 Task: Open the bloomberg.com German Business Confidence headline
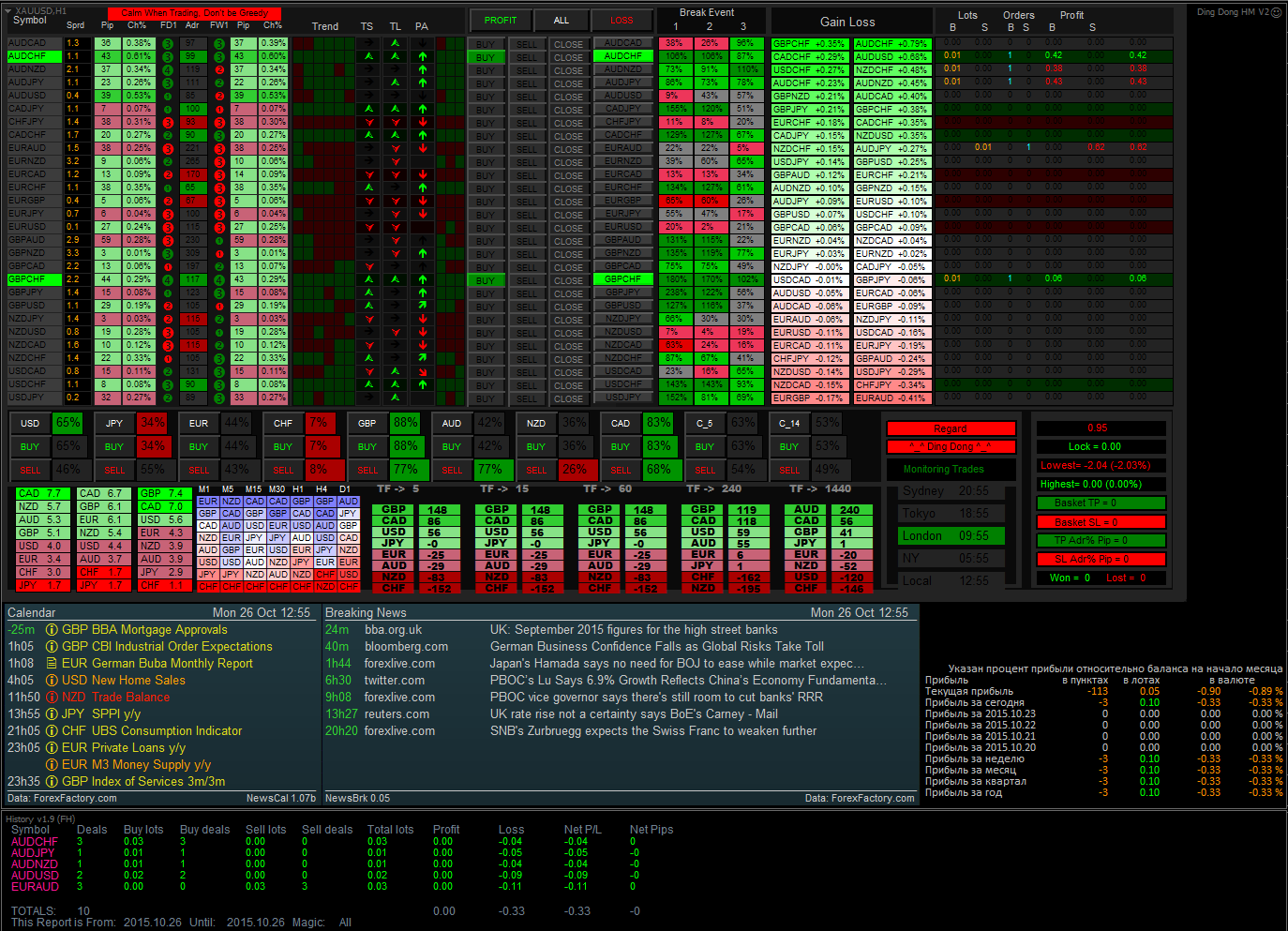657,647
